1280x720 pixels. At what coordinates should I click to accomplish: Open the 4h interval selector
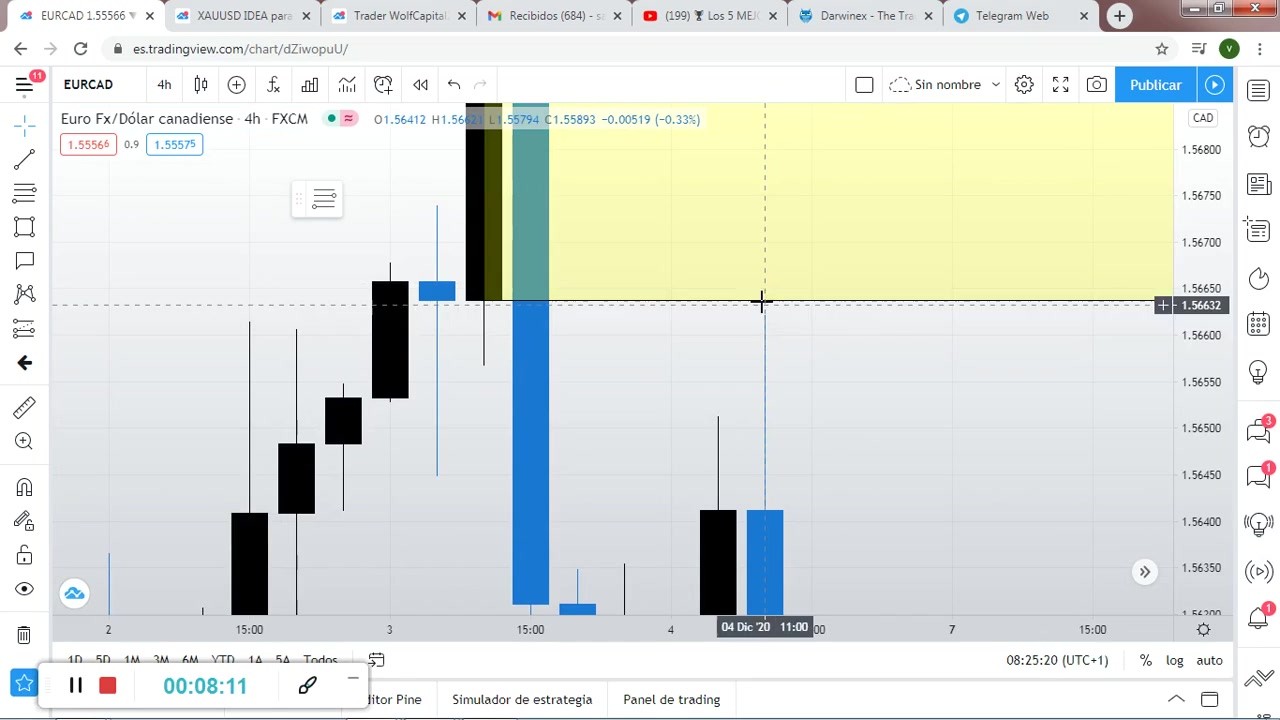[164, 85]
